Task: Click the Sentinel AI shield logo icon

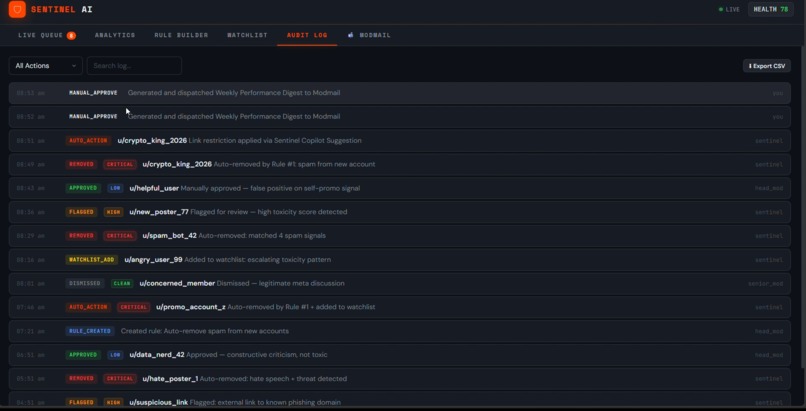Action: point(17,9)
